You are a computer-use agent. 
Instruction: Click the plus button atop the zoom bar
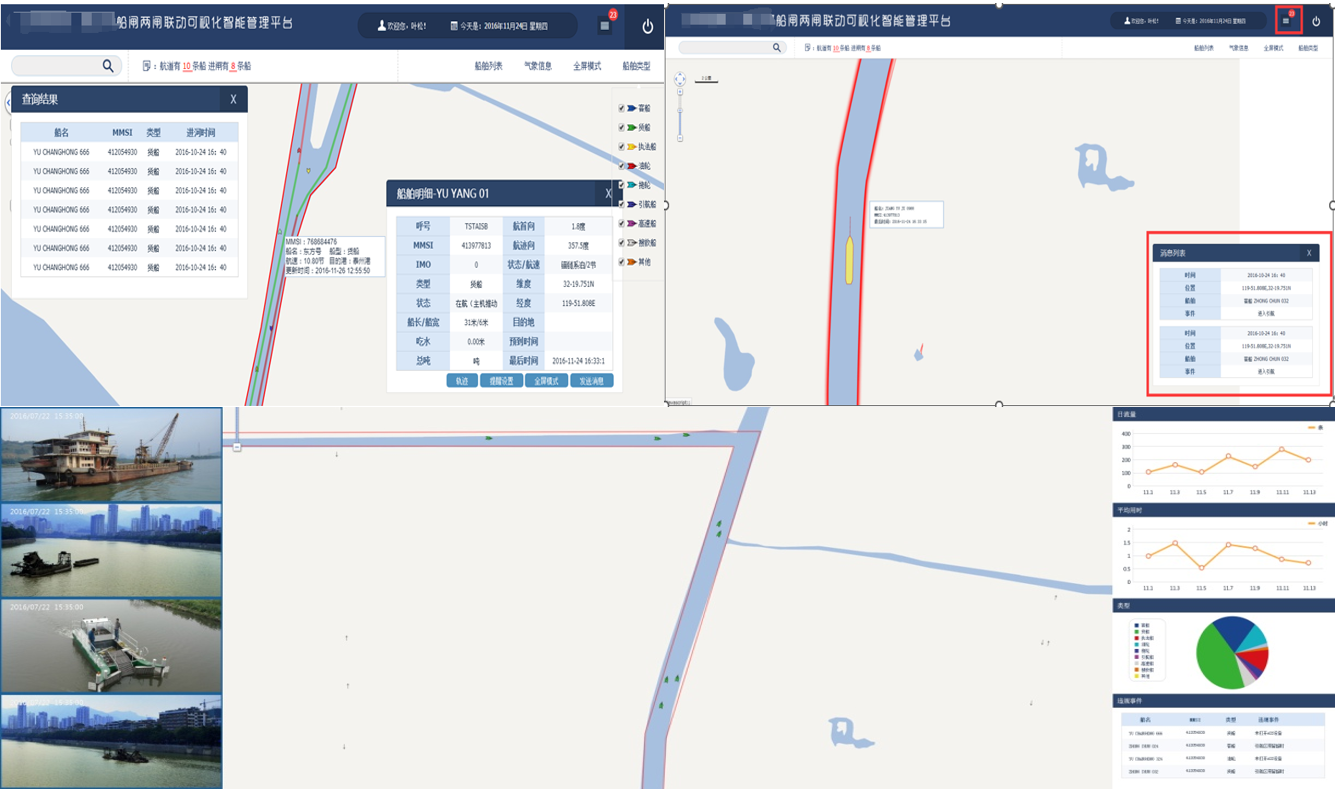point(679,92)
